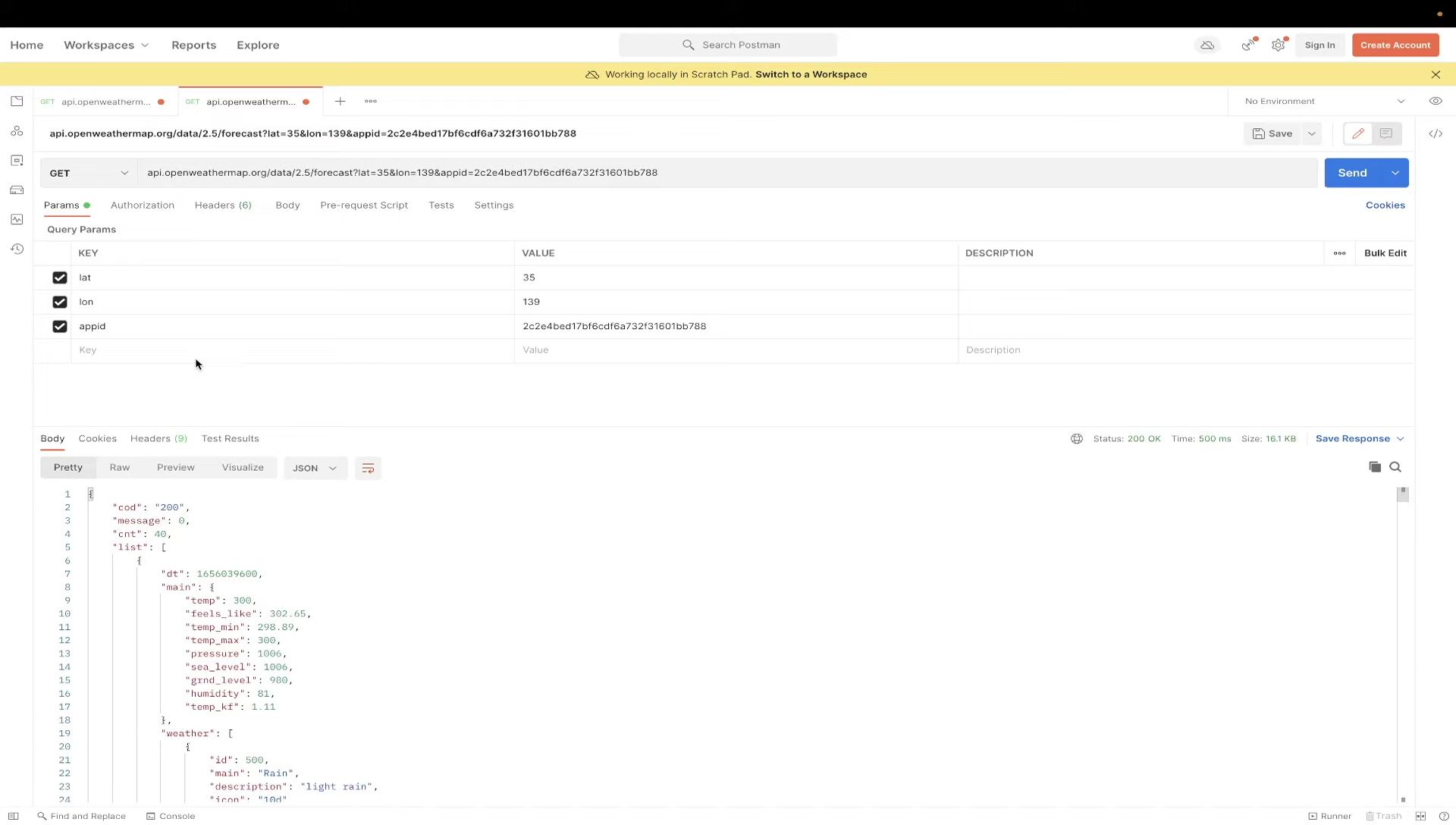The height and width of the screenshot is (825, 1456).
Task: Select the pencil edit mode icon
Action: pos(1358,133)
